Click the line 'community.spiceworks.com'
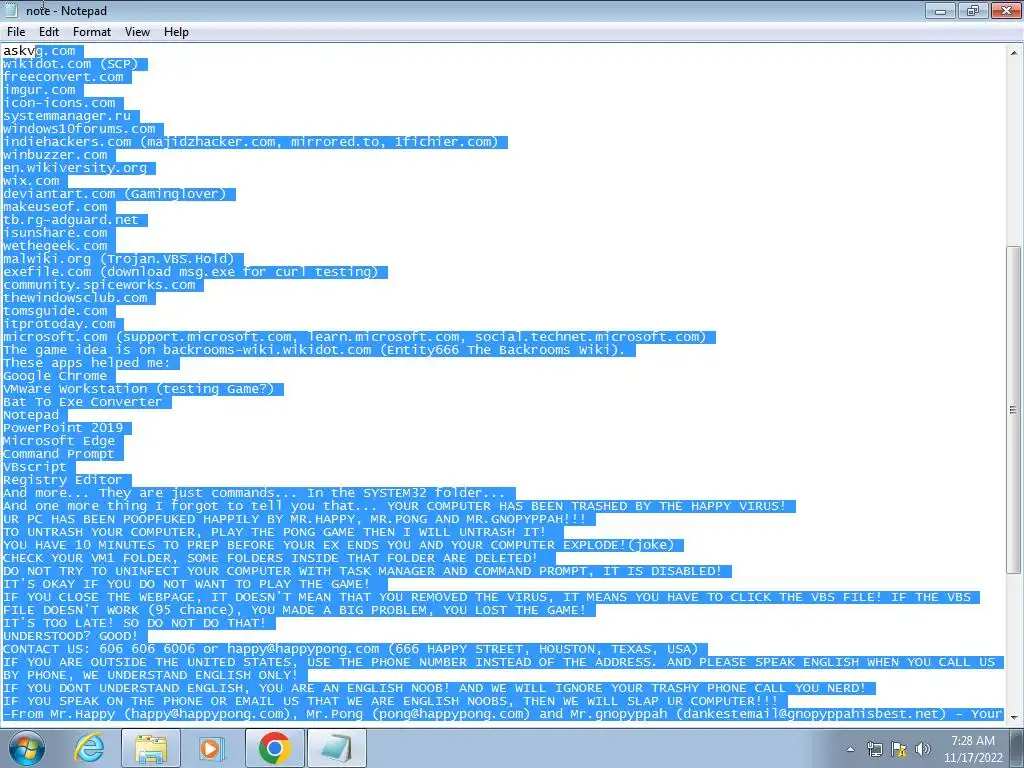Viewport: 1024px width, 768px height. coord(99,285)
